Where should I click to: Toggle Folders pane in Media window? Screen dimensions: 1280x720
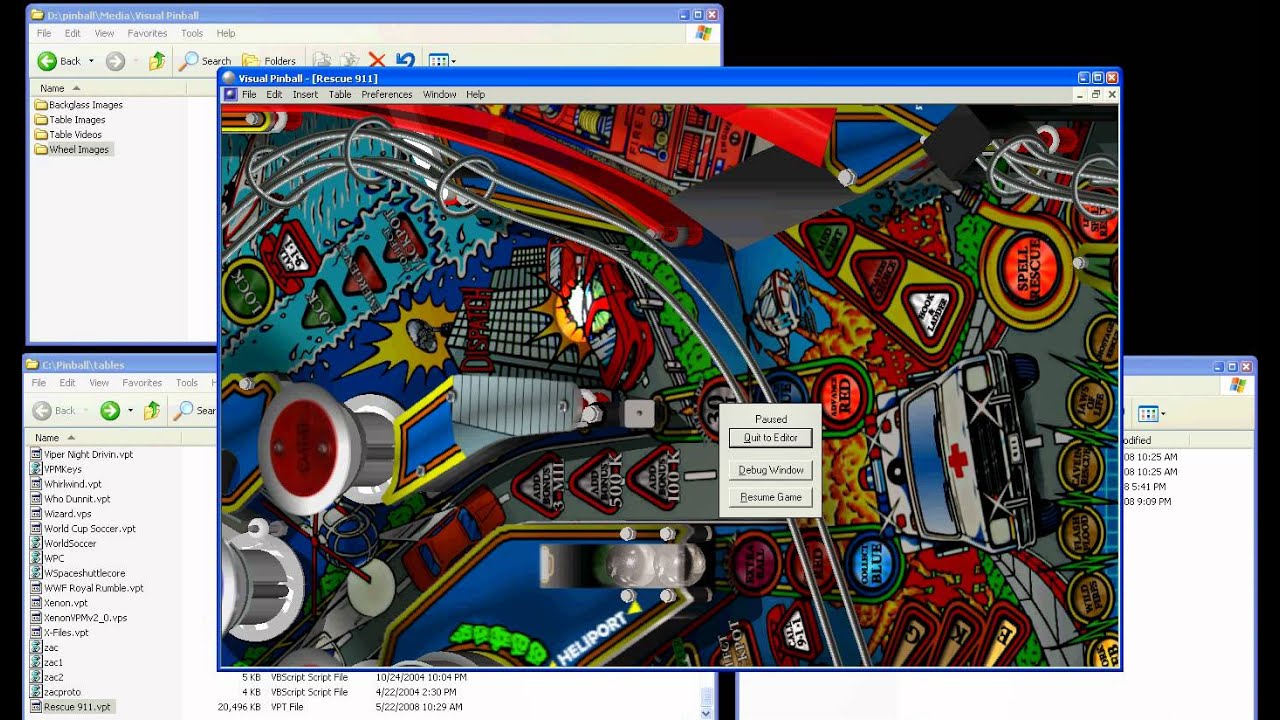[x=269, y=61]
